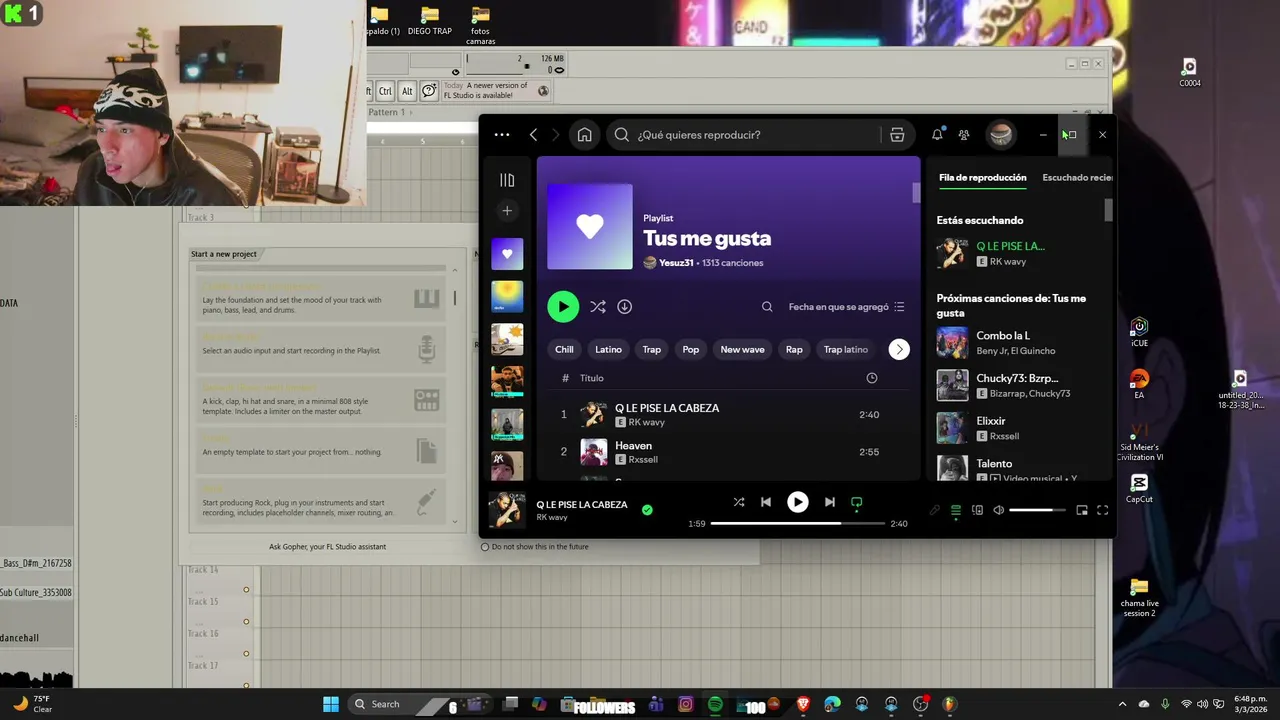Open the Spotify miniplayer
The image size is (1280, 720).
tap(1082, 510)
